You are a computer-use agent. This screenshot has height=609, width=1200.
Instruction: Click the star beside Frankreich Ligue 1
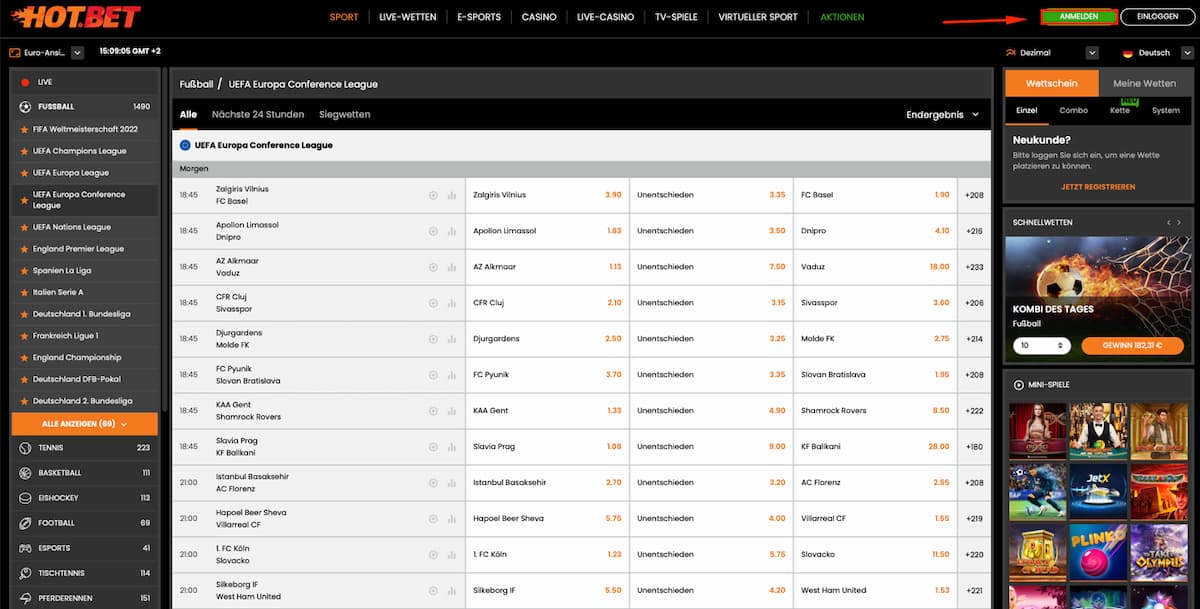tap(25, 336)
